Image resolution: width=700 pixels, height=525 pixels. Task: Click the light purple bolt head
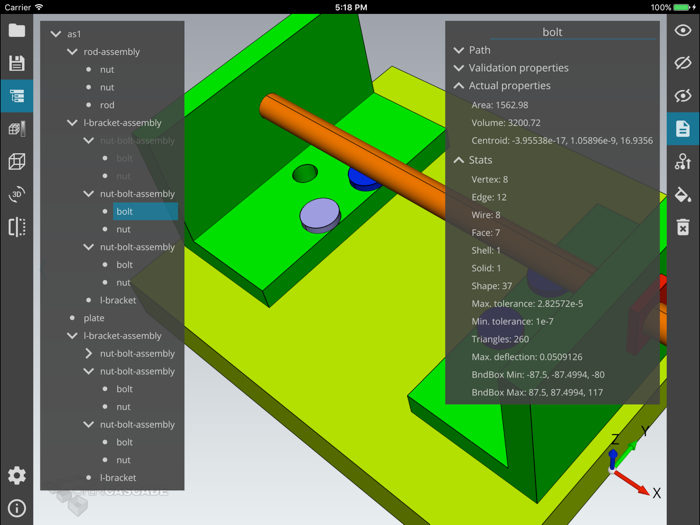point(320,214)
